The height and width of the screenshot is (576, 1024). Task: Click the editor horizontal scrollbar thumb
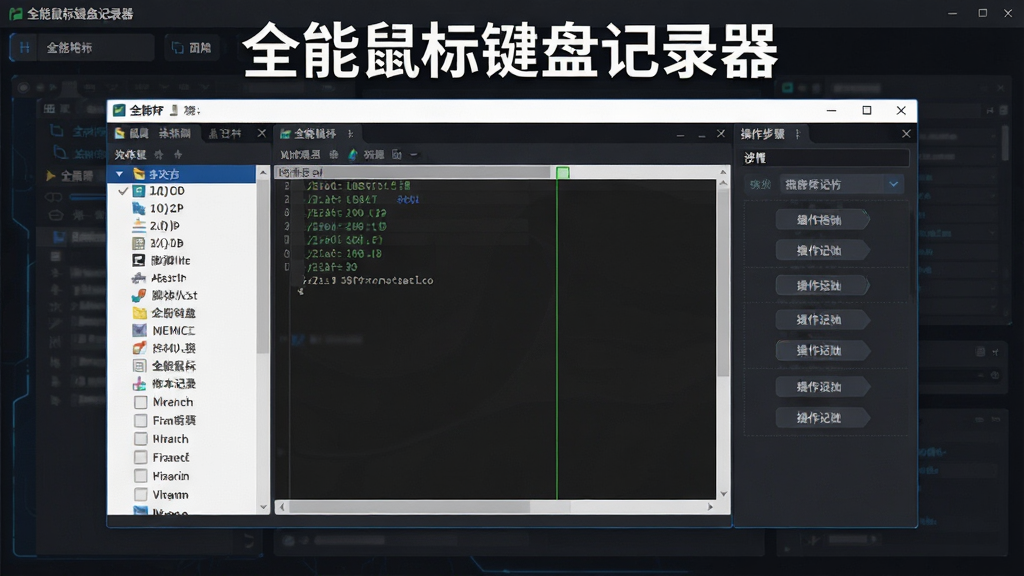click(409, 507)
